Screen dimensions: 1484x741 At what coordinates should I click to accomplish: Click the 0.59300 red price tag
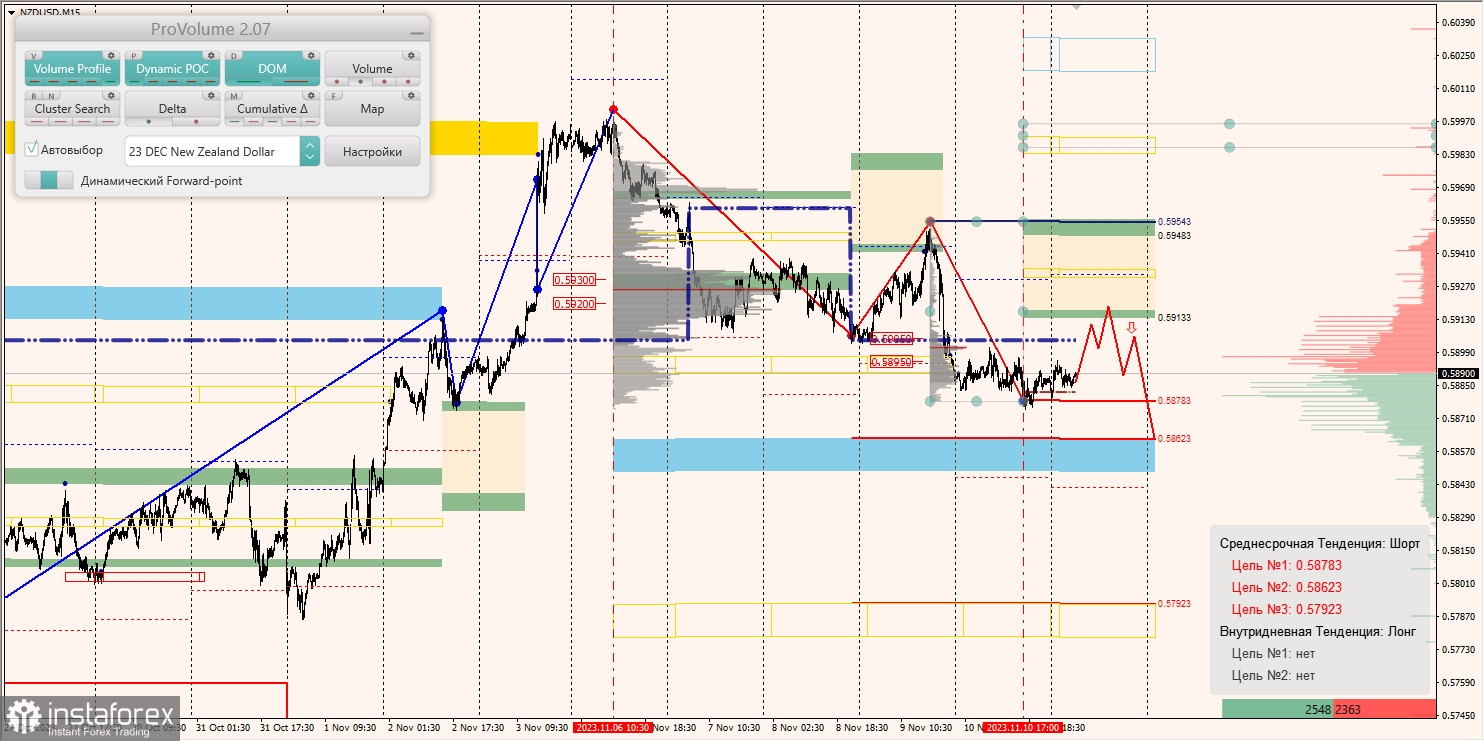pyautogui.click(x=574, y=280)
